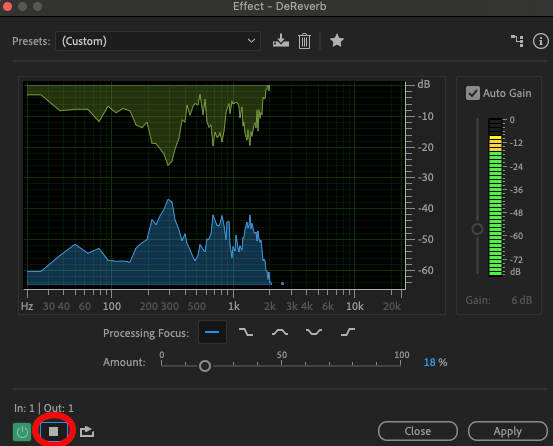Image resolution: width=553 pixels, height=446 pixels.
Task: Select high shelf processing focus icon
Action: pyautogui.click(x=348, y=332)
